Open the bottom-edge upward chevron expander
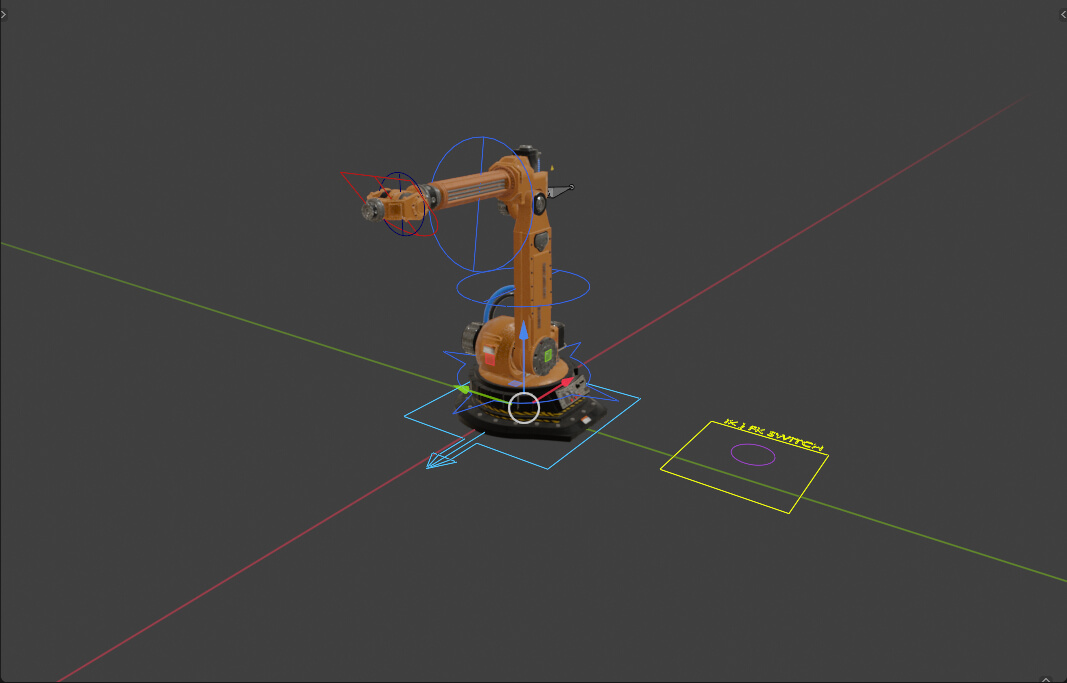This screenshot has height=683, width=1067. 1046,678
